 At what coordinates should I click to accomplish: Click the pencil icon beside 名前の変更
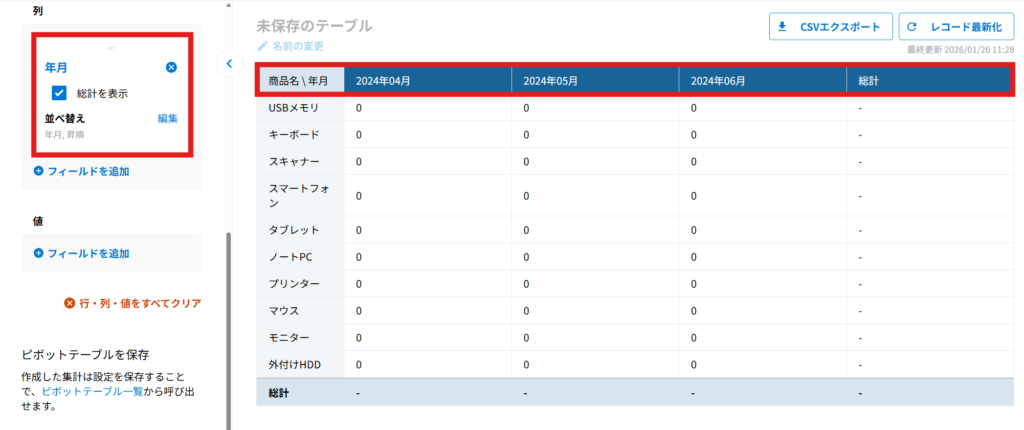263,46
